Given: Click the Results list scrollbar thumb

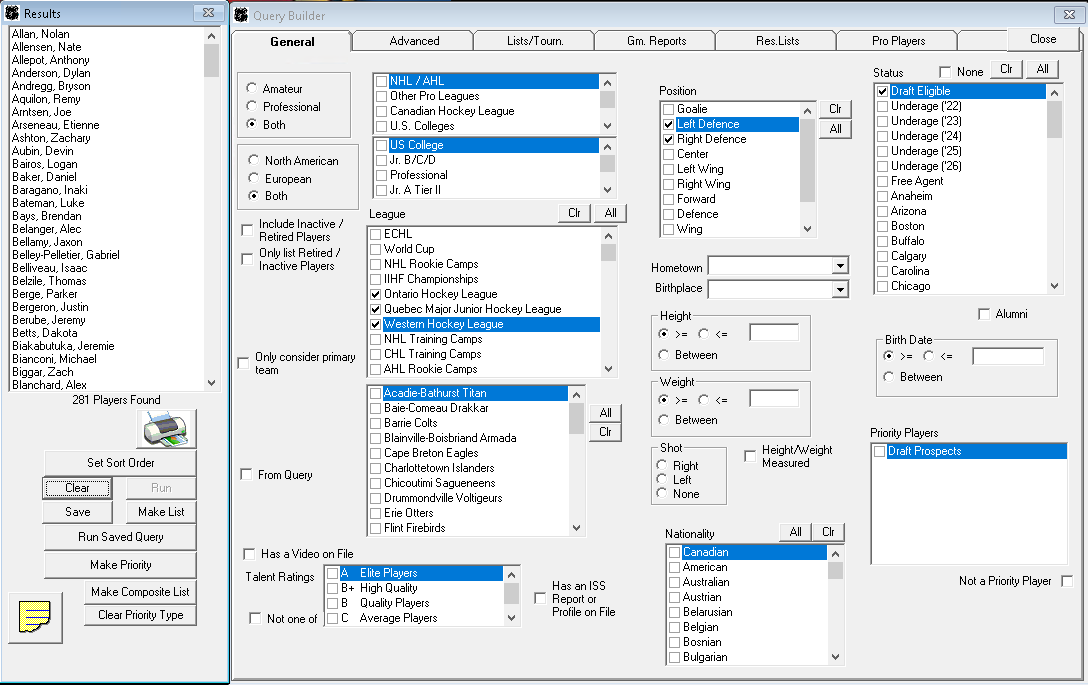Looking at the screenshot, I should pyautogui.click(x=212, y=60).
